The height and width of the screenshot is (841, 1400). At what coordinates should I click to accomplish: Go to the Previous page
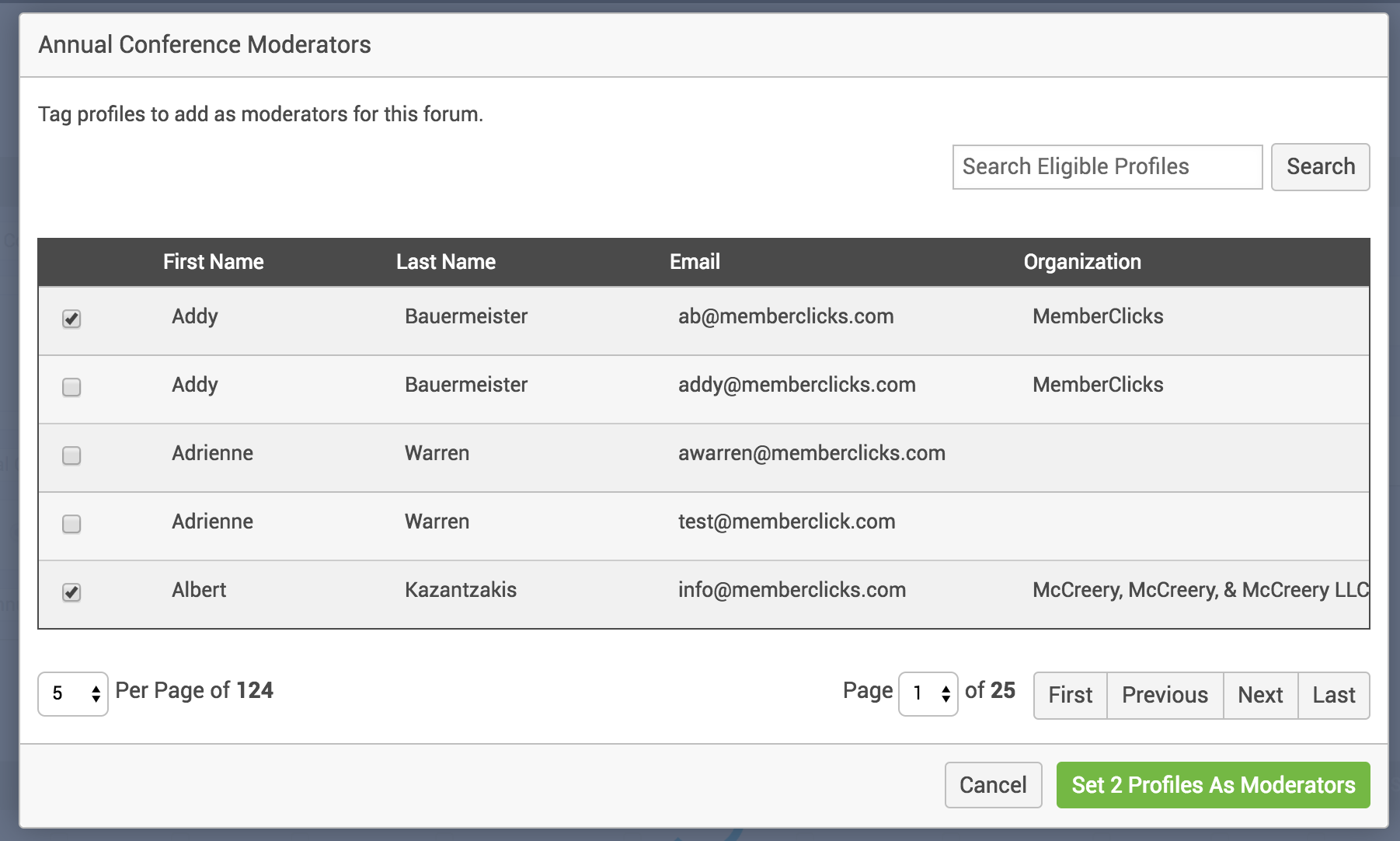coord(1165,695)
